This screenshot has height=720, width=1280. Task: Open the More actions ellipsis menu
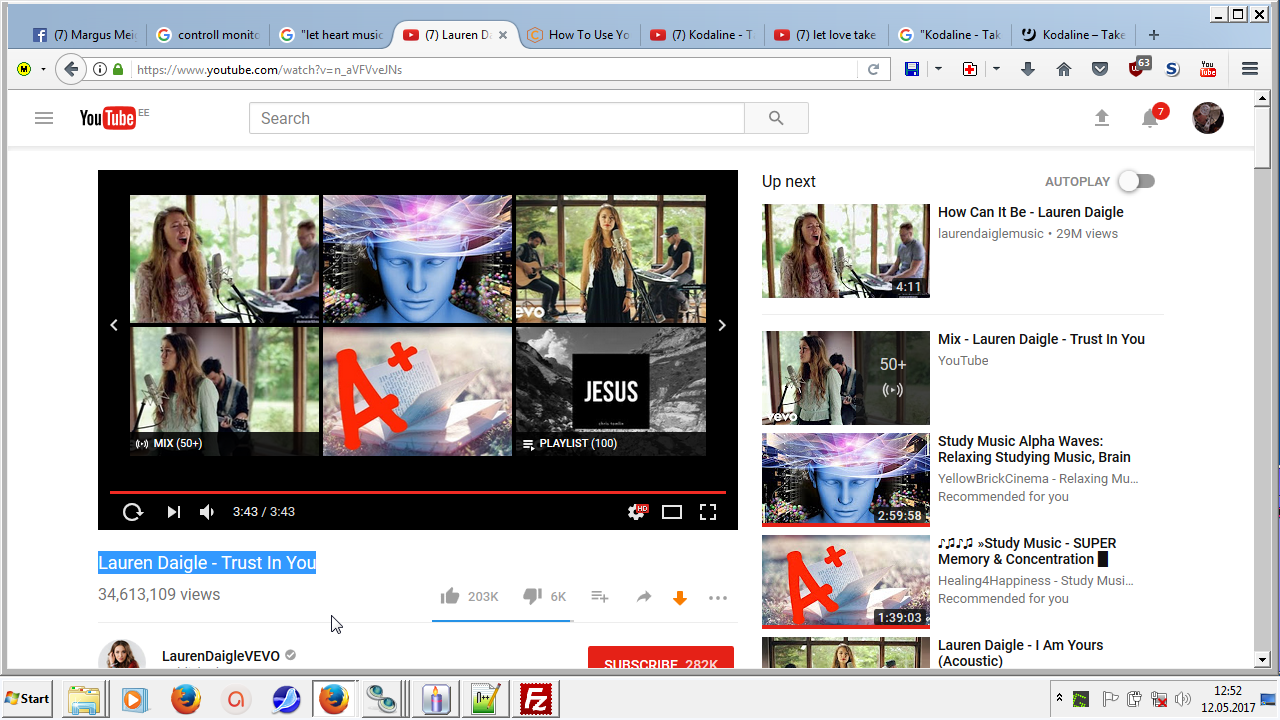pos(718,598)
